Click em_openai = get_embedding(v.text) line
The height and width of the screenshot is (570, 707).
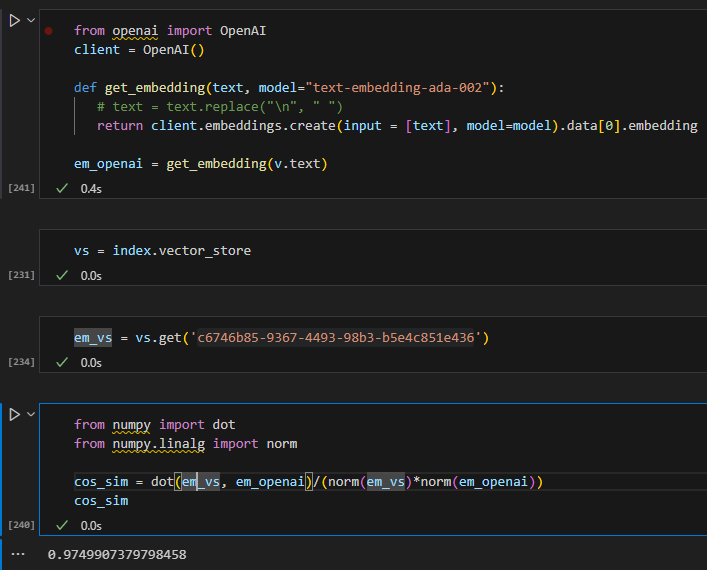[x=200, y=163]
